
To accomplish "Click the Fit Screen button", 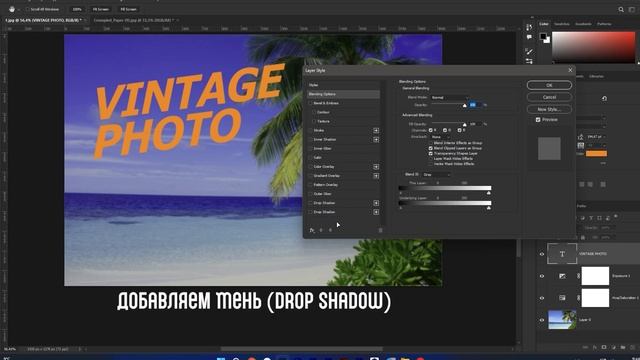I will pos(100,9).
